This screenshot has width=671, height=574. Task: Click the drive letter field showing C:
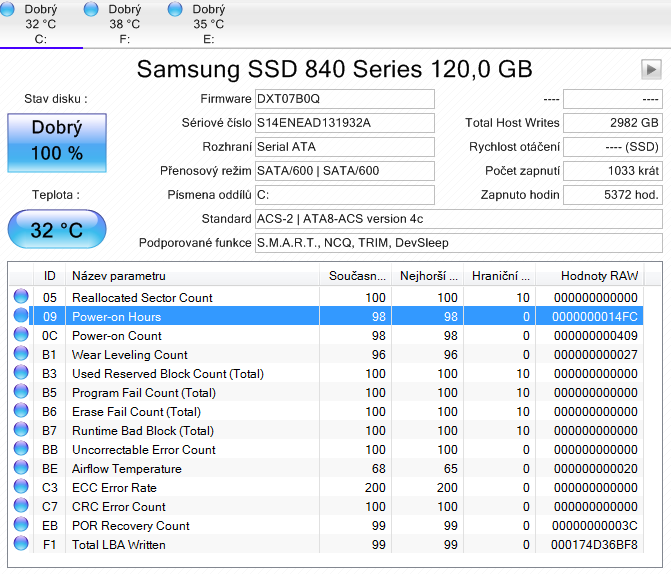344,195
